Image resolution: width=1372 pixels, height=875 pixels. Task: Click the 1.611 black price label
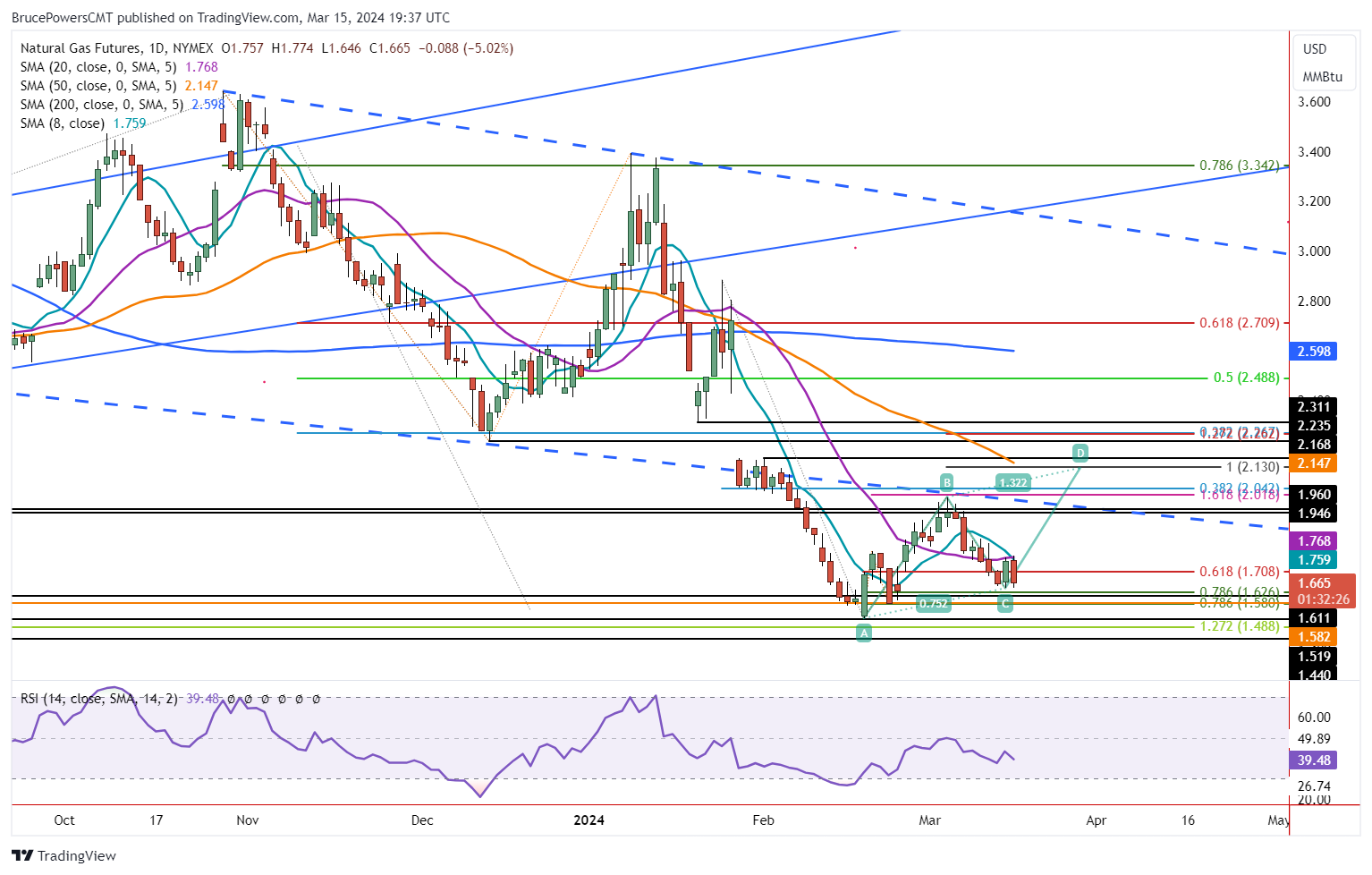click(x=1314, y=618)
